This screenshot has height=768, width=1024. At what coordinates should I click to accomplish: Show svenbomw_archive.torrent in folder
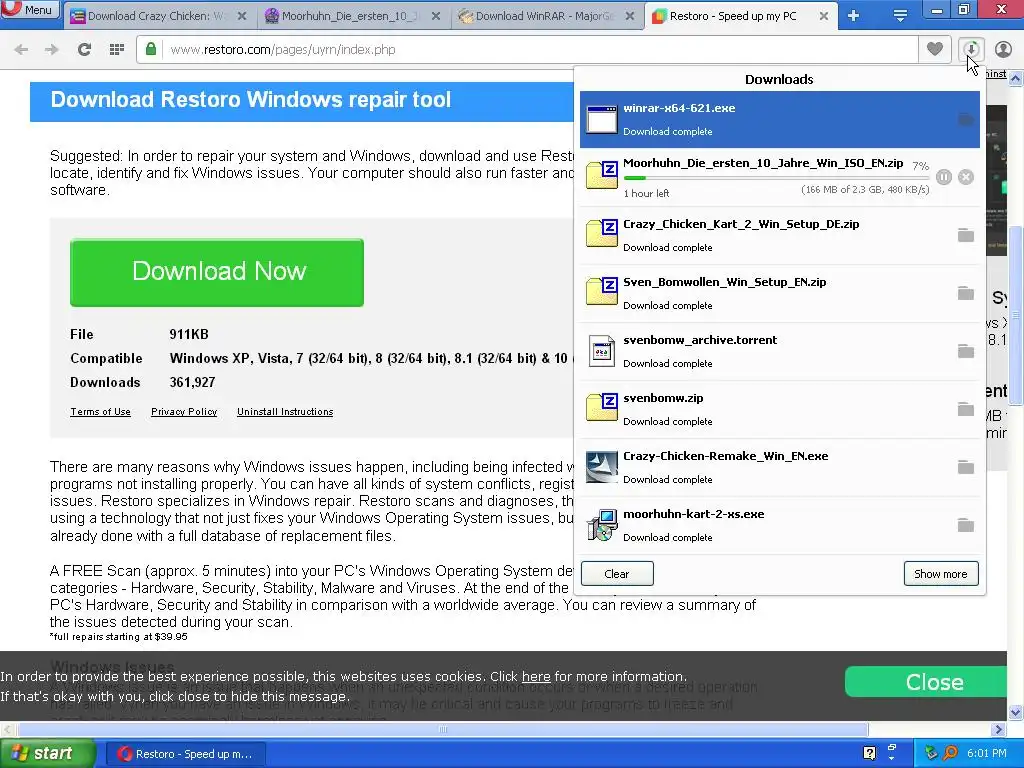point(965,351)
